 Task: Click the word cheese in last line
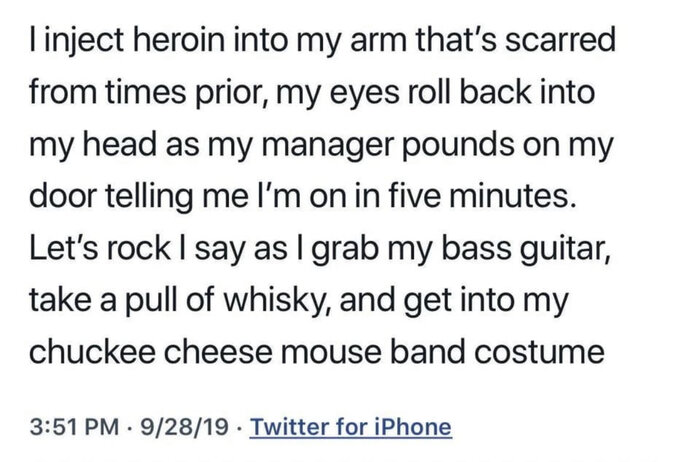pos(218,352)
